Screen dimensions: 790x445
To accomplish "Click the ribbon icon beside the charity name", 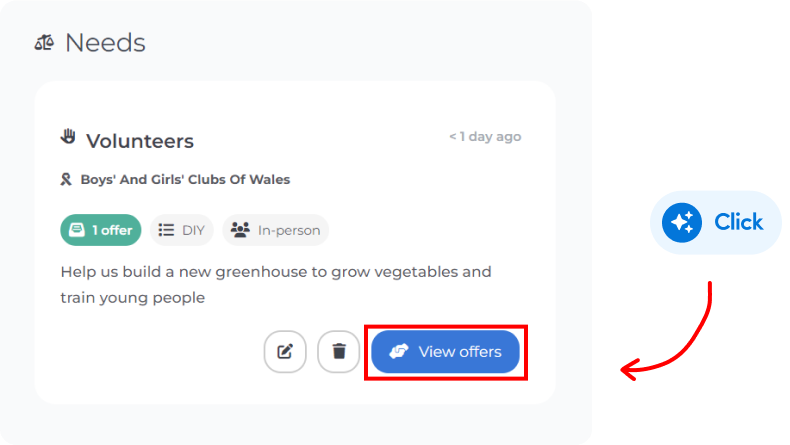I will point(67,180).
